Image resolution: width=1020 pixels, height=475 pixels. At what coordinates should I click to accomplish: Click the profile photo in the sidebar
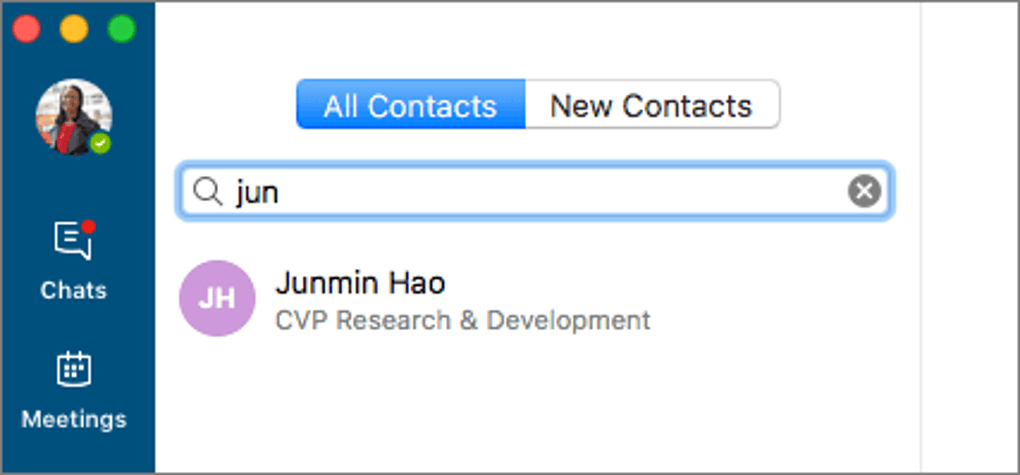pyautogui.click(x=74, y=117)
